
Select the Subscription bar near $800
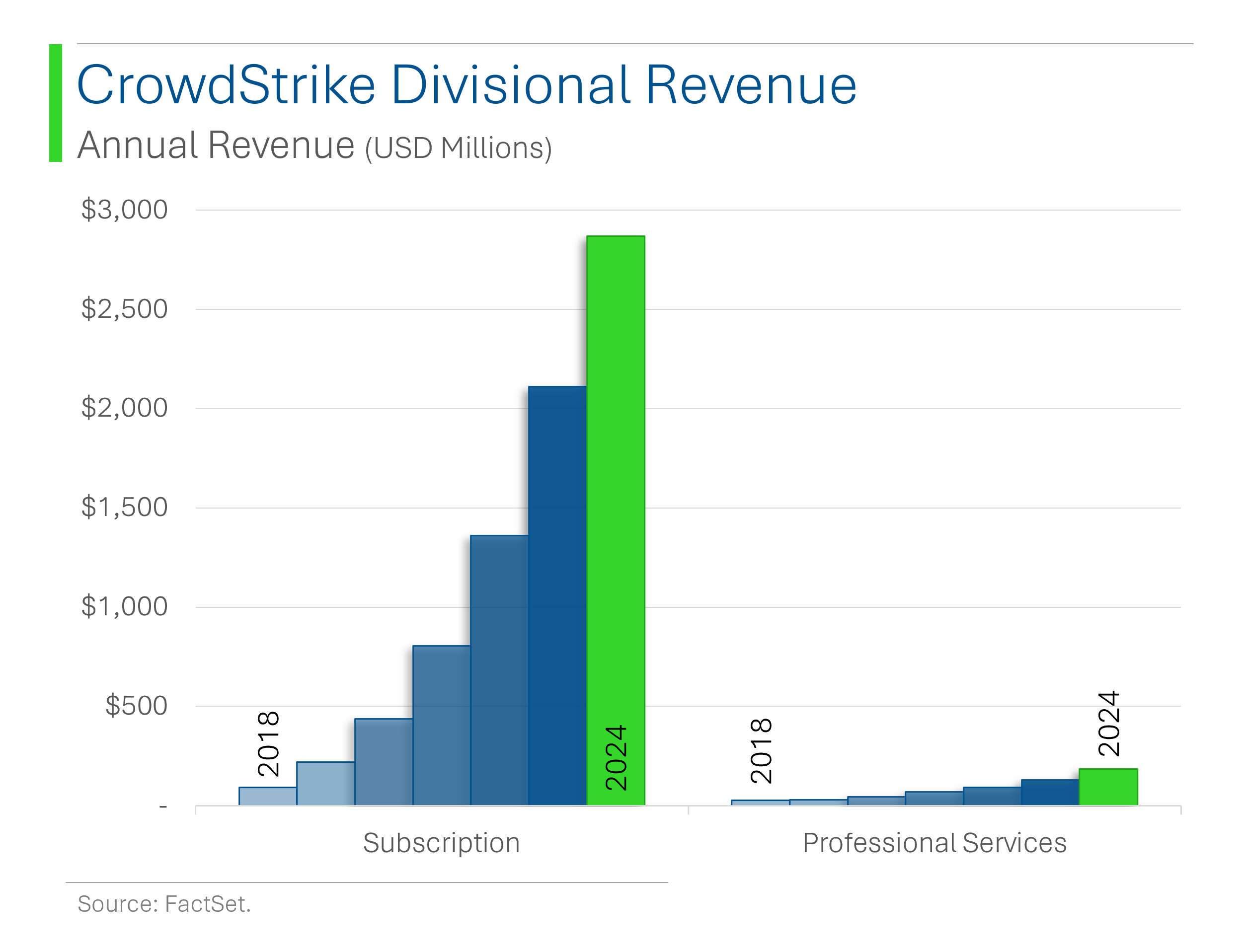[442, 726]
